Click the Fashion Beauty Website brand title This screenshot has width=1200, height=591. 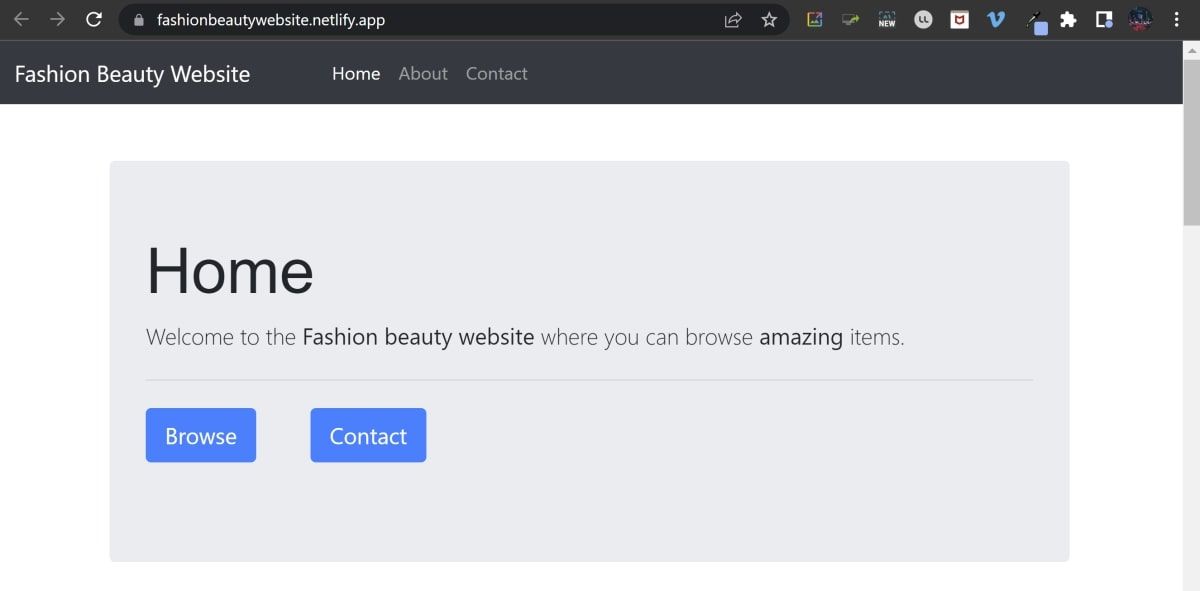[132, 74]
